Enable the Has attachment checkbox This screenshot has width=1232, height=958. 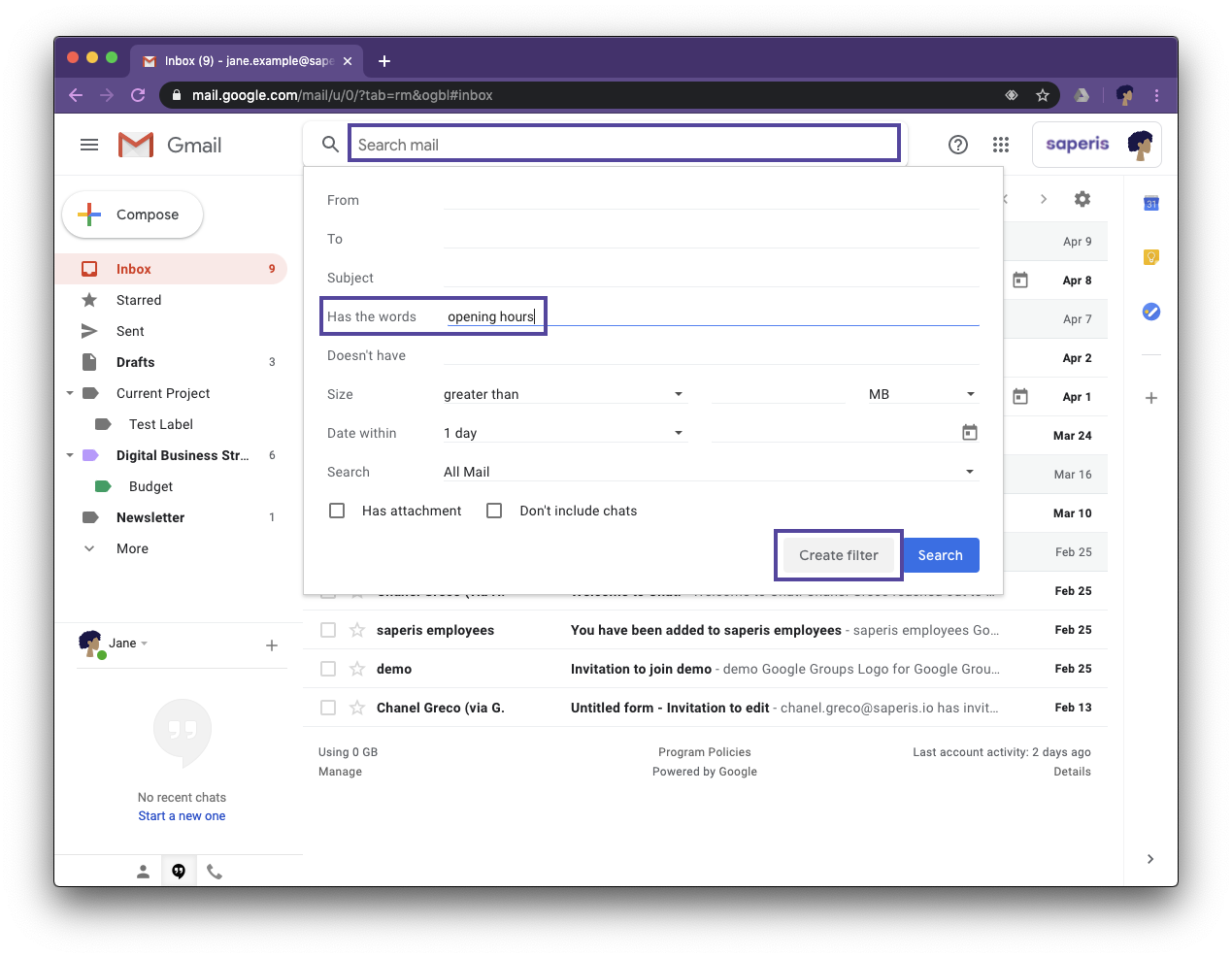[x=337, y=510]
